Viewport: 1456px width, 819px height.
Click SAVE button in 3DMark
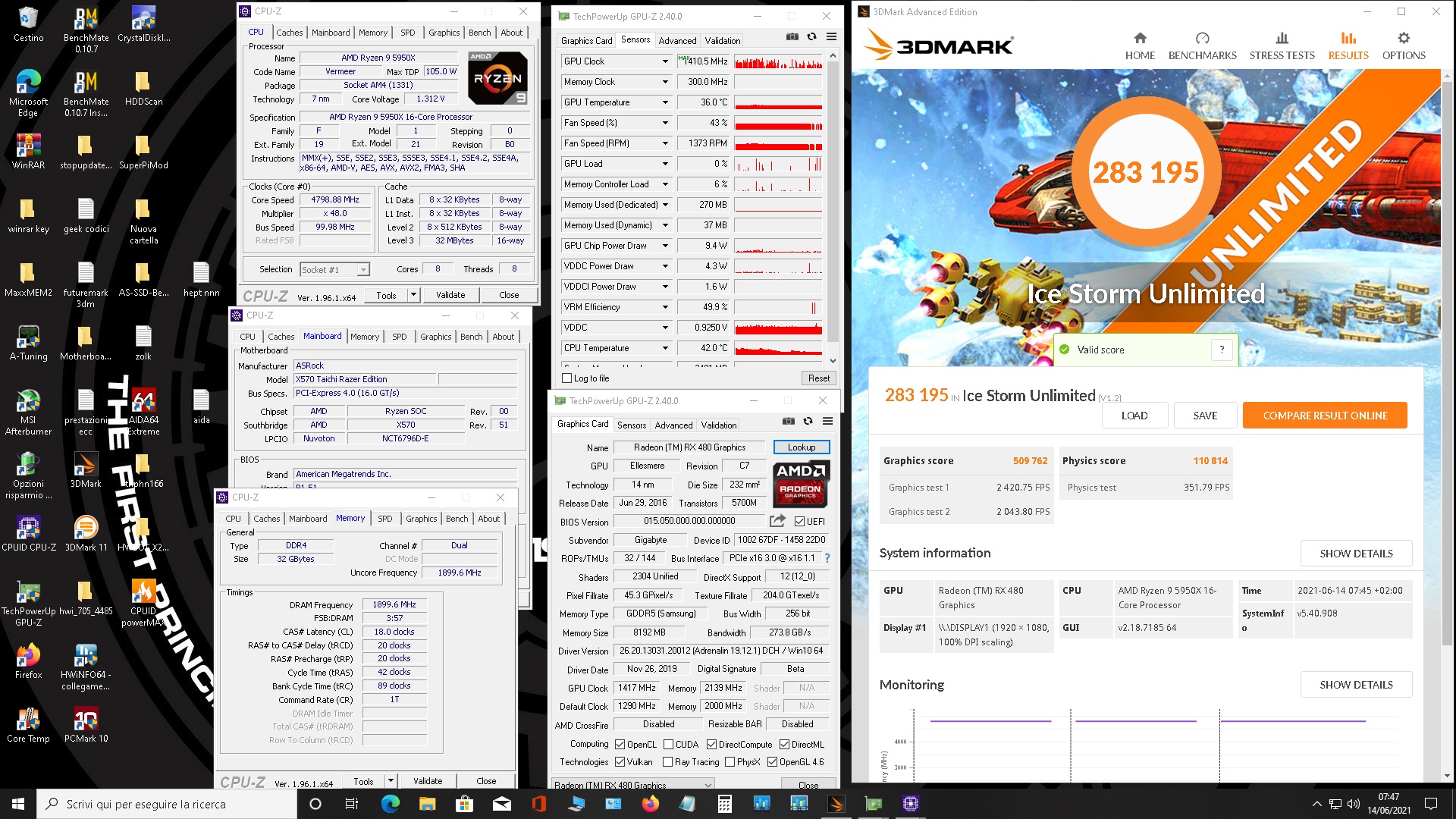point(1205,416)
